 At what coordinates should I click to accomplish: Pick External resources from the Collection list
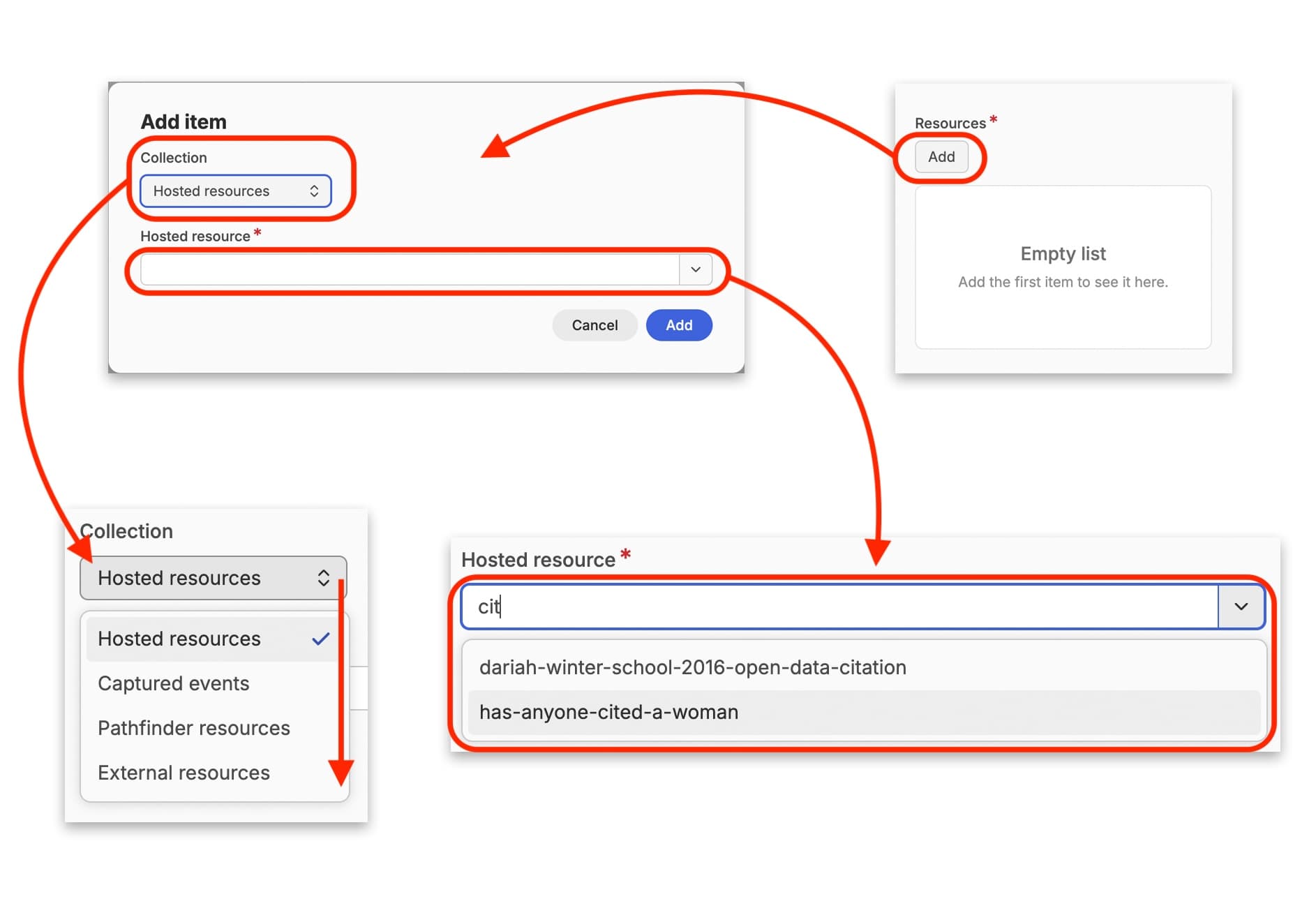point(184,773)
